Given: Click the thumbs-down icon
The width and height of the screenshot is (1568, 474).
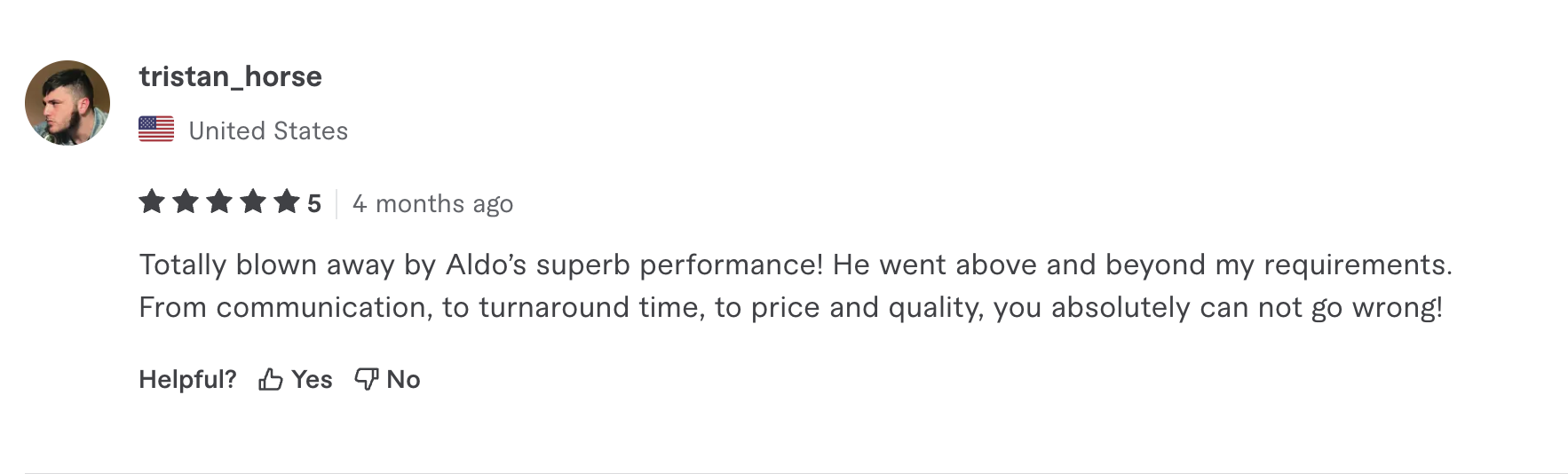Looking at the screenshot, I should click(x=367, y=380).
